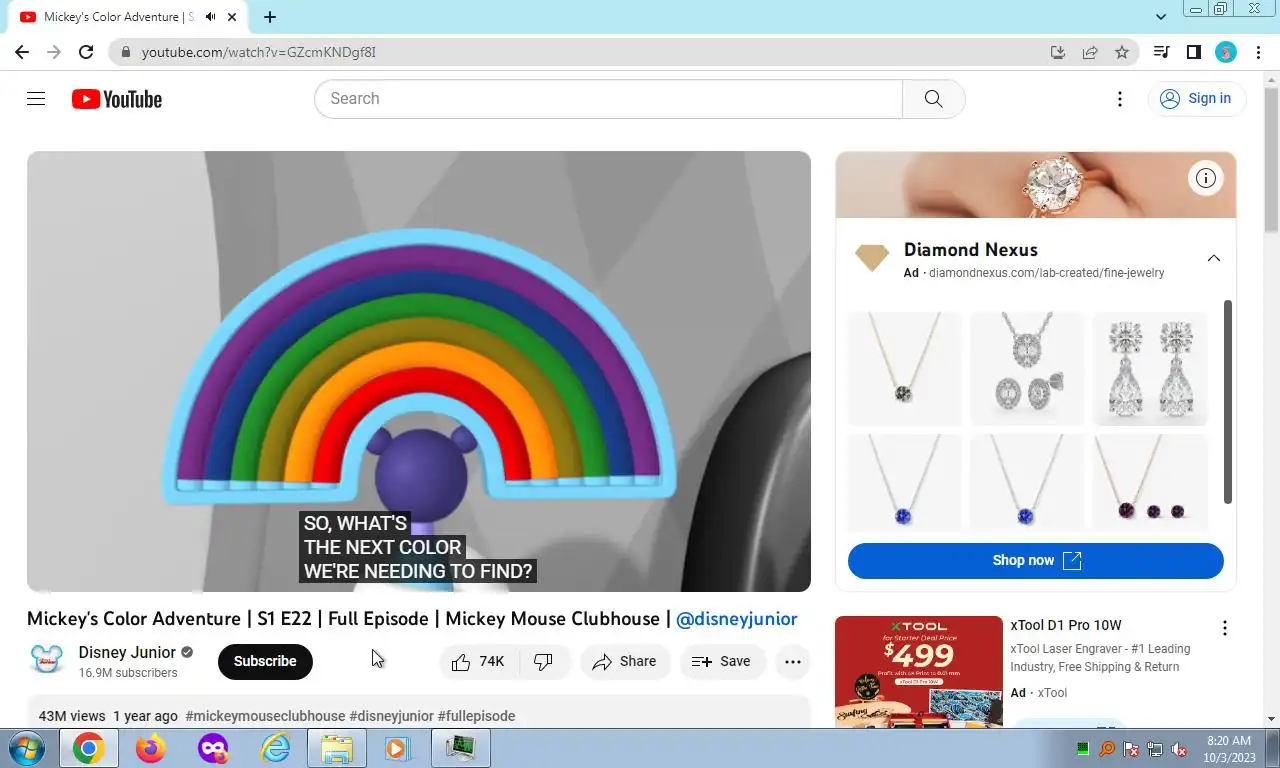Click xTool D1 Pro 10W ad title
Image resolution: width=1280 pixels, height=768 pixels.
[x=1066, y=625]
